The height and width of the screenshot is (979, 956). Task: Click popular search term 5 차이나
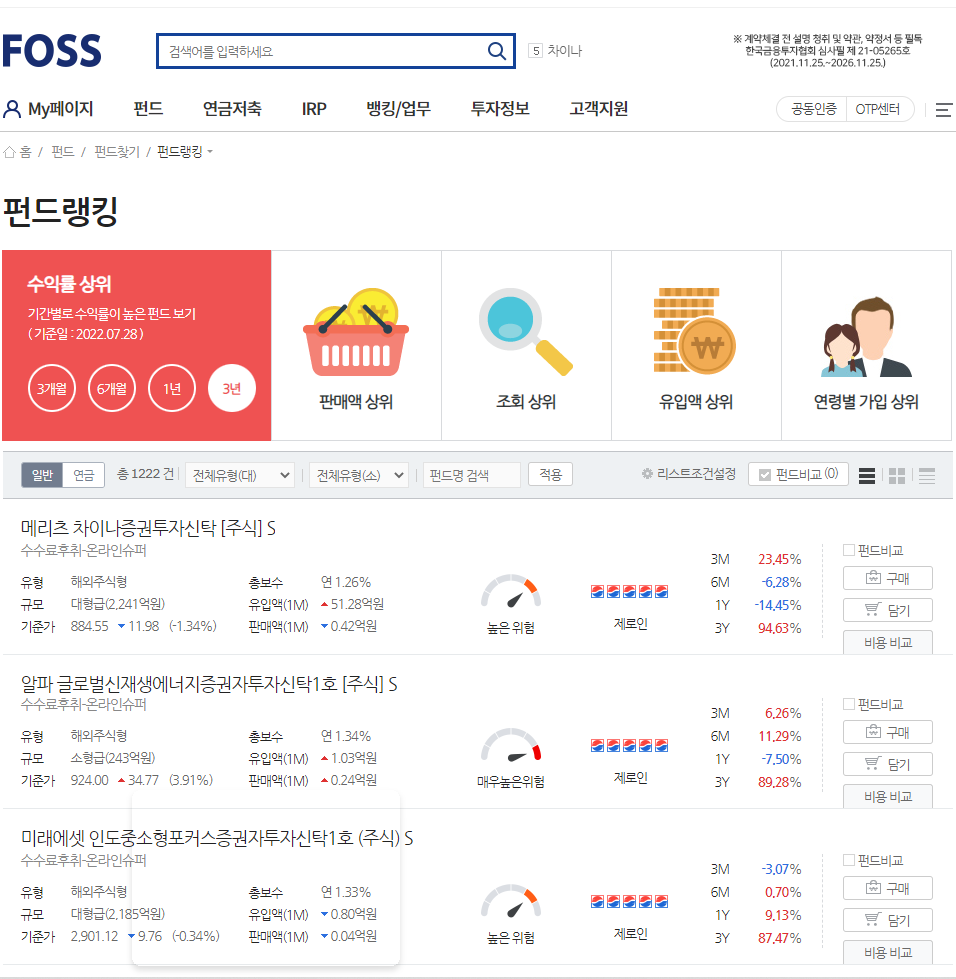pyautogui.click(x=555, y=51)
